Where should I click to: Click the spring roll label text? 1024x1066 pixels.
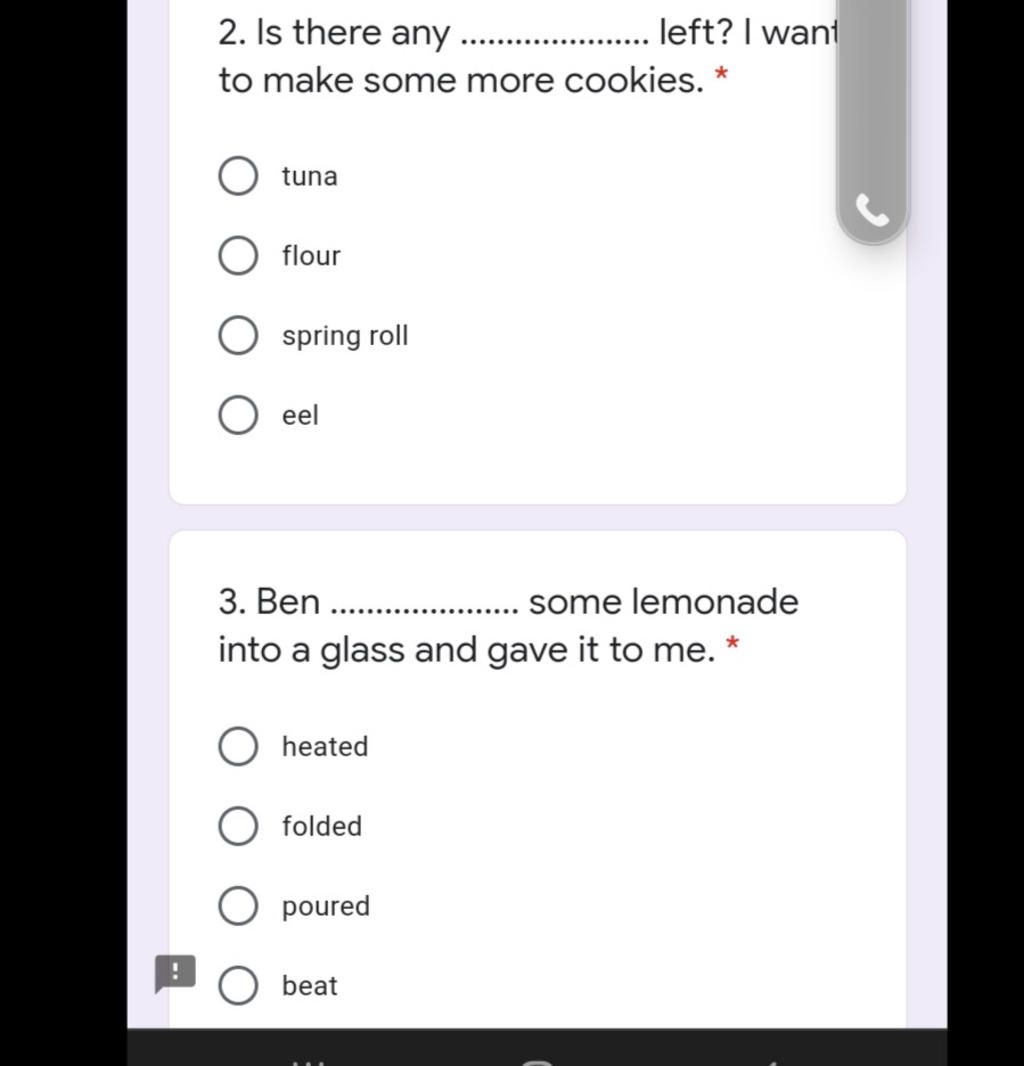tap(345, 337)
